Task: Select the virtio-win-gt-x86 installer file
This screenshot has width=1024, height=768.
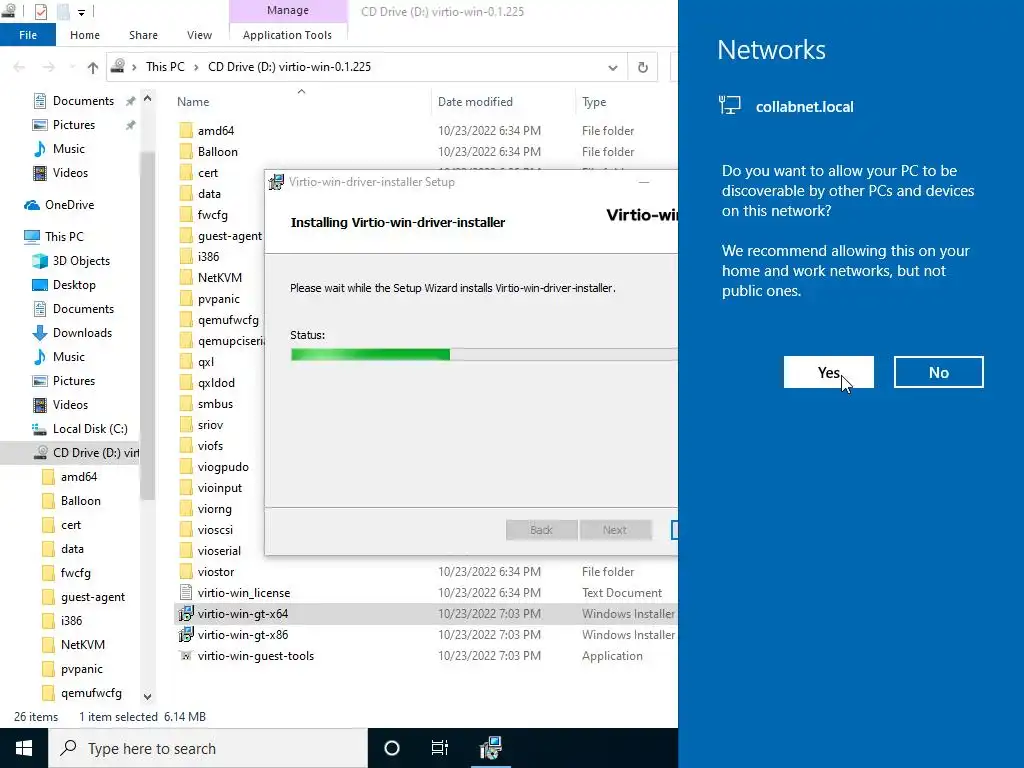Action: (x=242, y=634)
